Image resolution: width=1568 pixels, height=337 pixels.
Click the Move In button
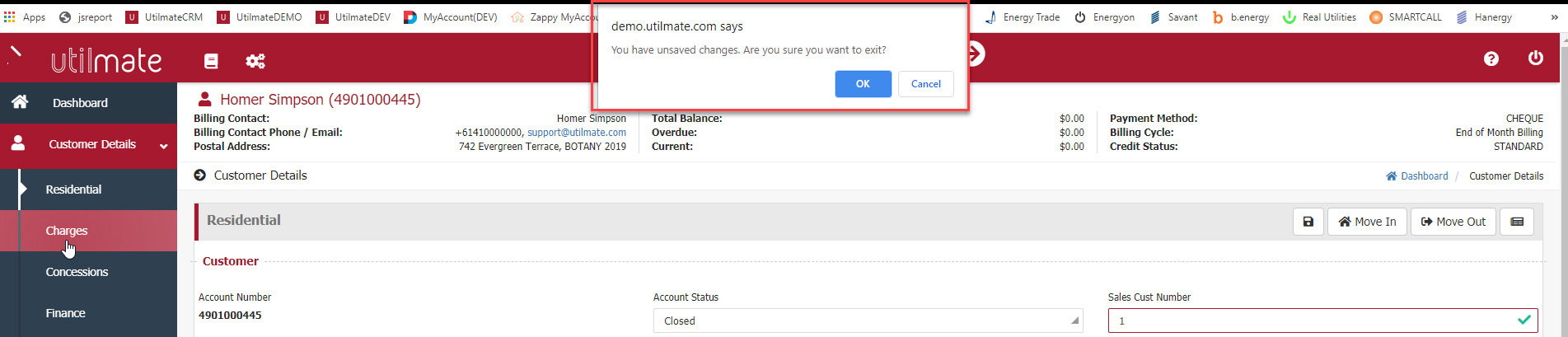point(1367,222)
